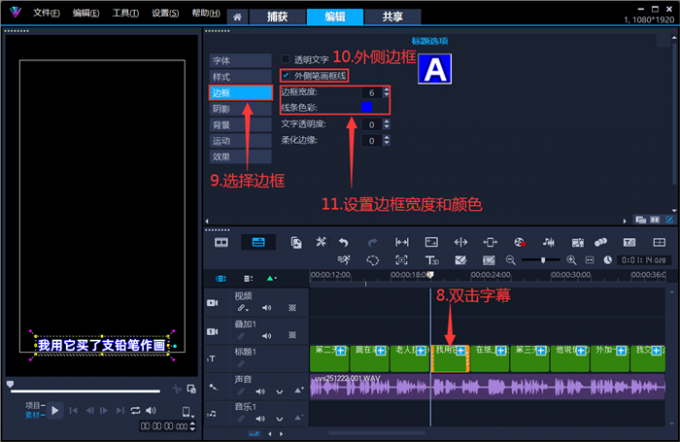Image resolution: width=680 pixels, height=442 pixels.
Task: Select the 运动 options category
Action: (241, 141)
